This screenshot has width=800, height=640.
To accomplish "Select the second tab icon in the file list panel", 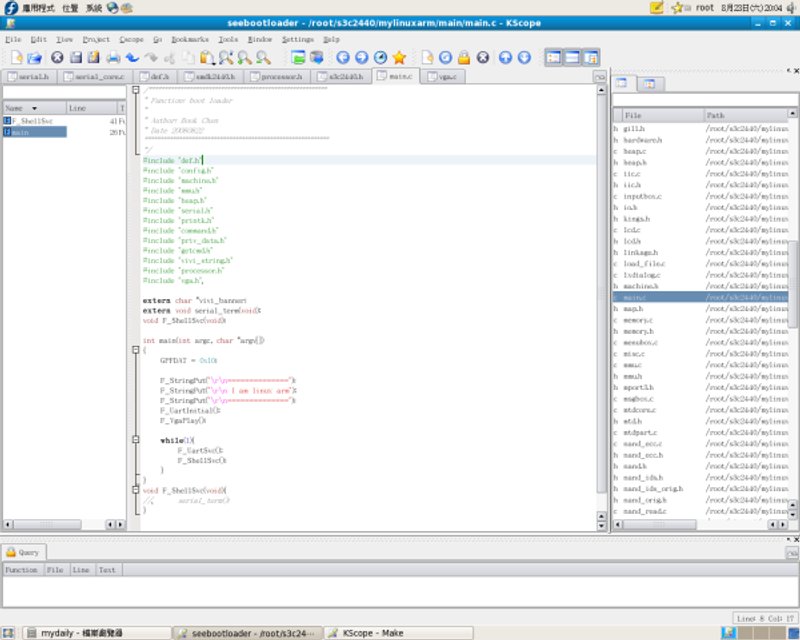I will click(x=649, y=84).
